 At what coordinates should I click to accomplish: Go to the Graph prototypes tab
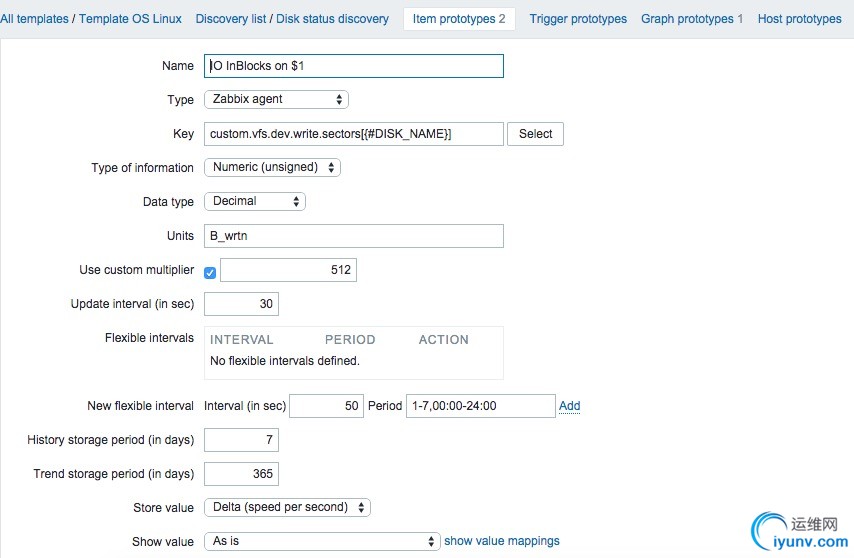click(692, 19)
